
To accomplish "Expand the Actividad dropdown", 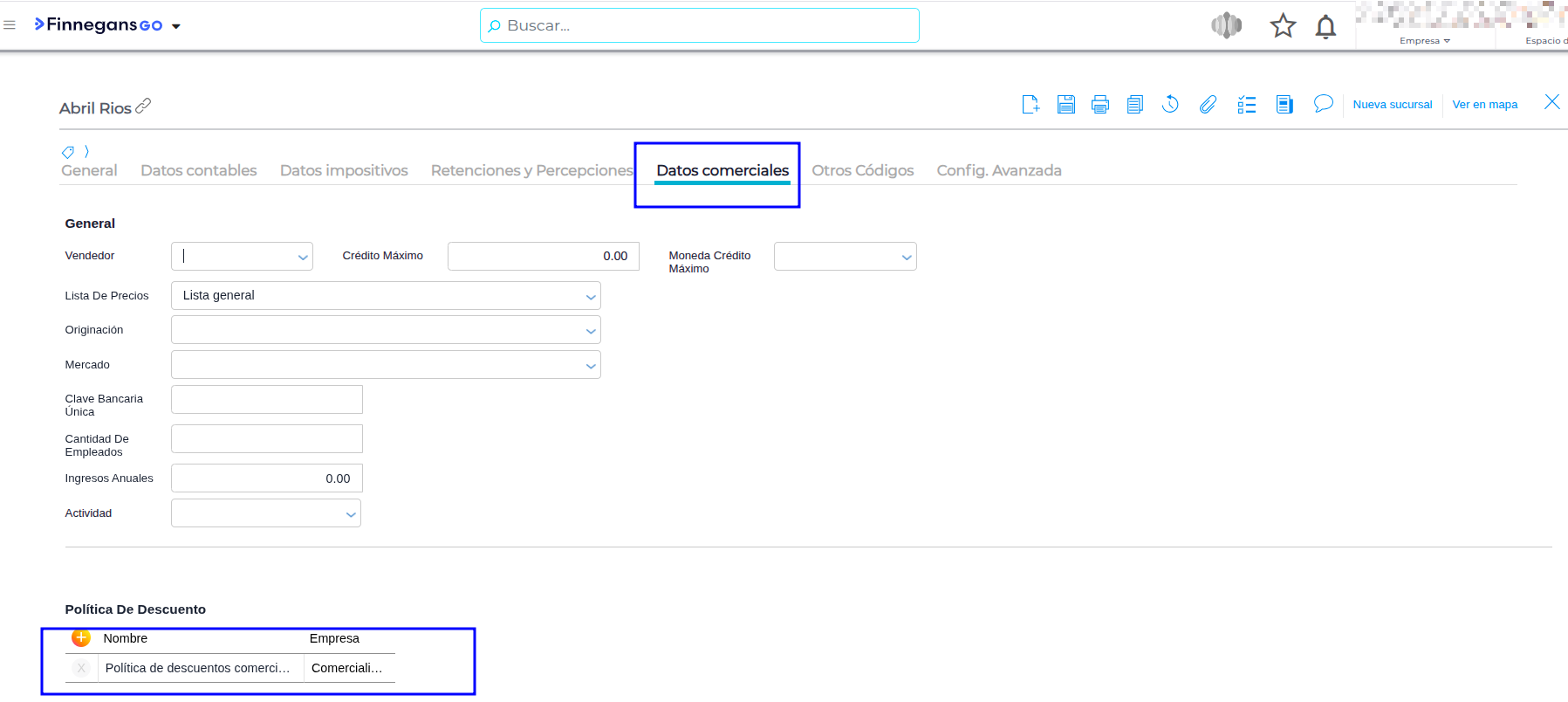I will click(x=351, y=513).
